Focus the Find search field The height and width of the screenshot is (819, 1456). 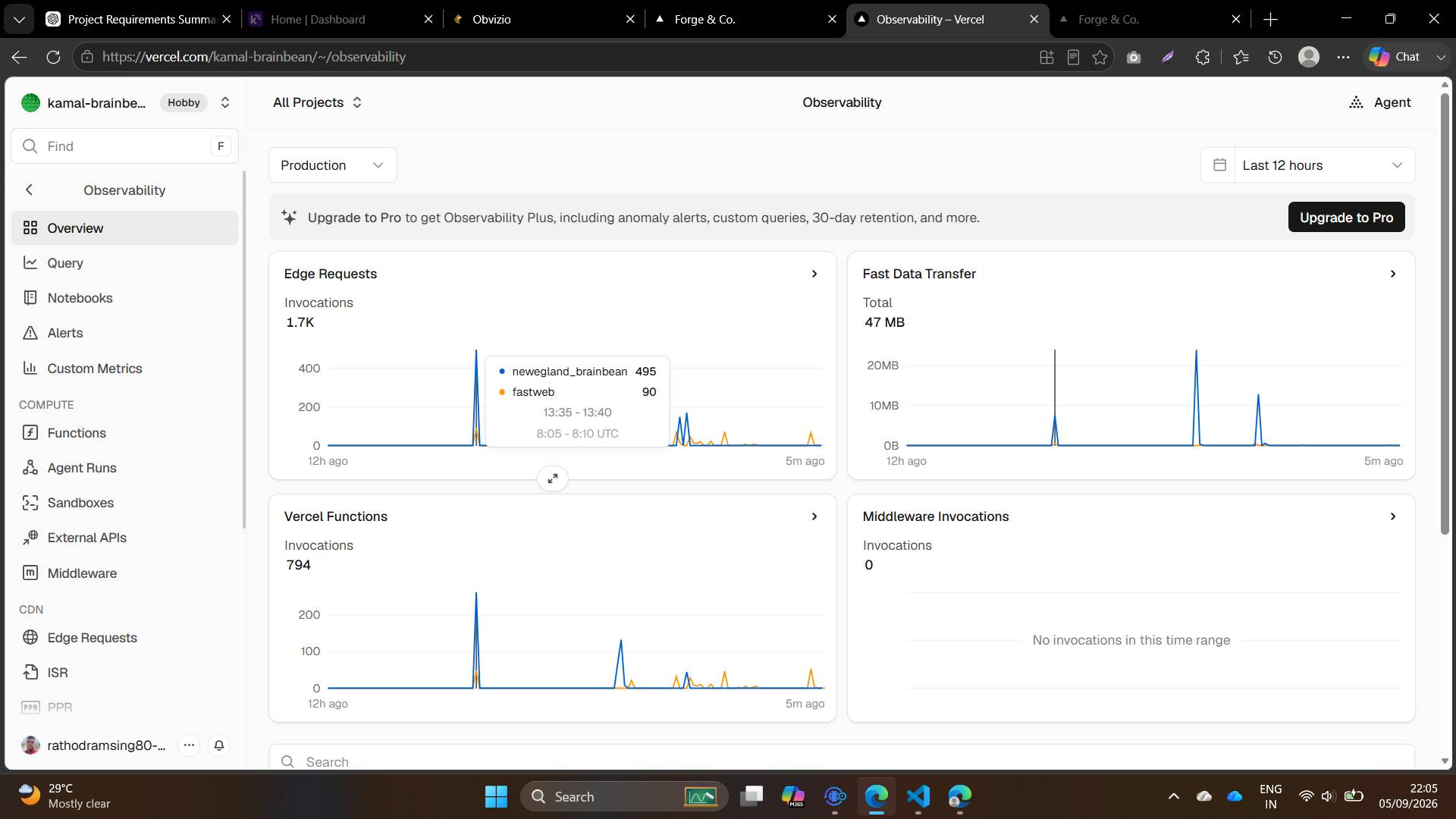coord(125,146)
